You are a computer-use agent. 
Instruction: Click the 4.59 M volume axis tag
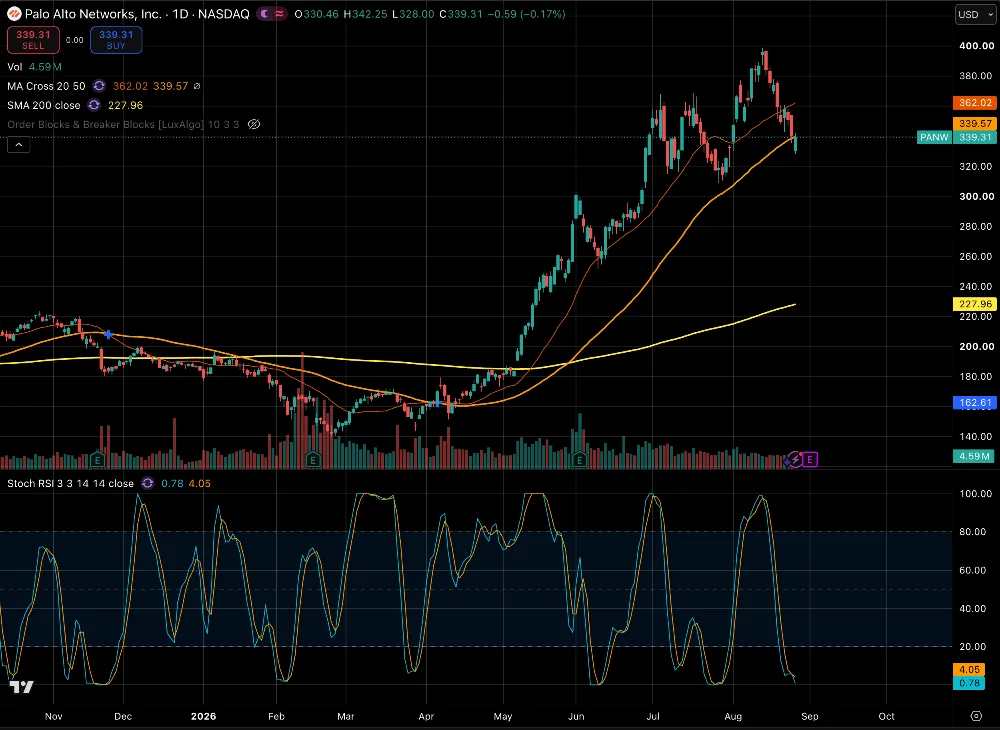pos(974,456)
